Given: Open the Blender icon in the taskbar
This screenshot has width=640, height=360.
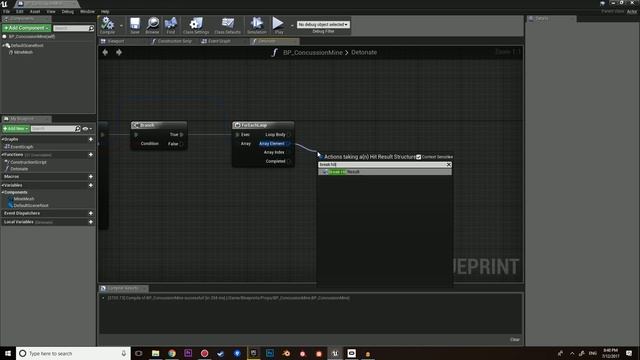Looking at the screenshot, I should tap(286, 353).
